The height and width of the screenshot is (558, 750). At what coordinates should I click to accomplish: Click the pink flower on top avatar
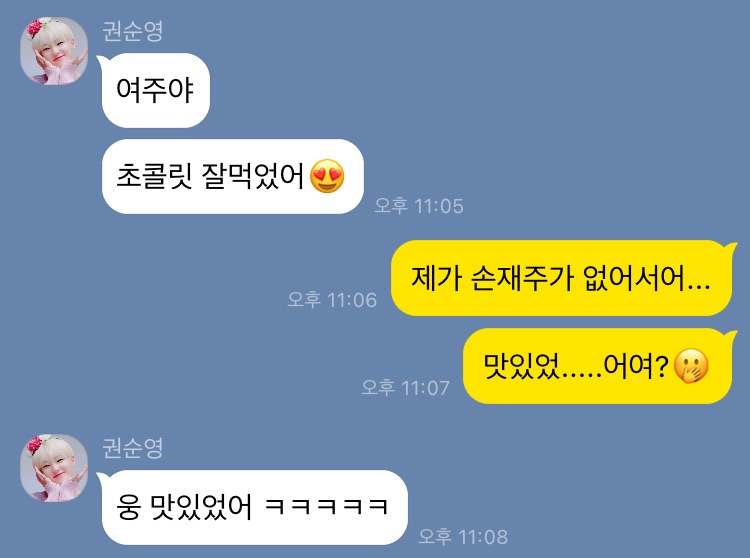pyautogui.click(x=34, y=28)
